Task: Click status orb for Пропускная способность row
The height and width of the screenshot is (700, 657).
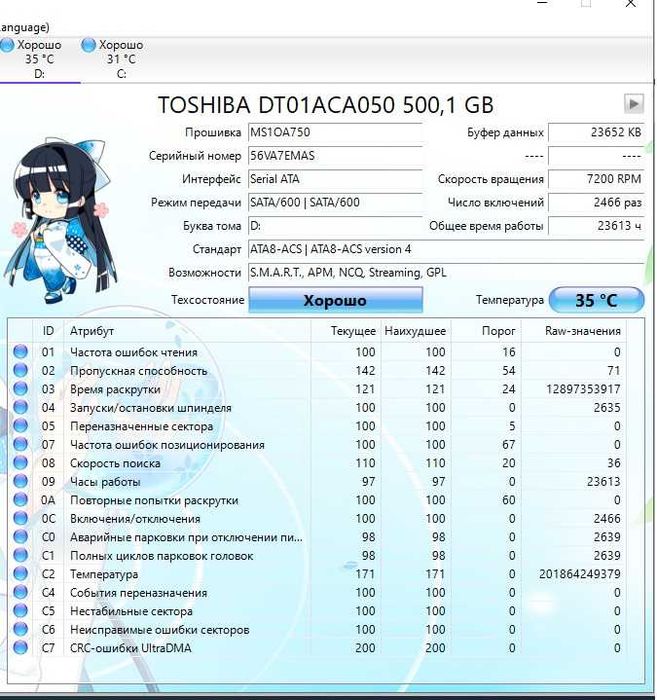Action: [x=20, y=371]
